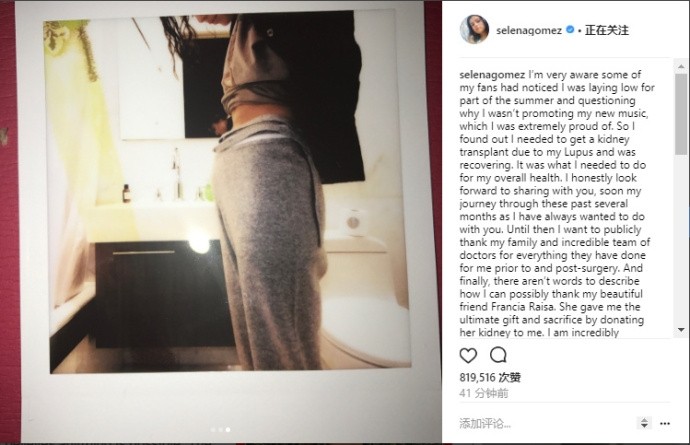Click the caption scrollbar up arrow
The height and width of the screenshot is (445, 690).
681,66
